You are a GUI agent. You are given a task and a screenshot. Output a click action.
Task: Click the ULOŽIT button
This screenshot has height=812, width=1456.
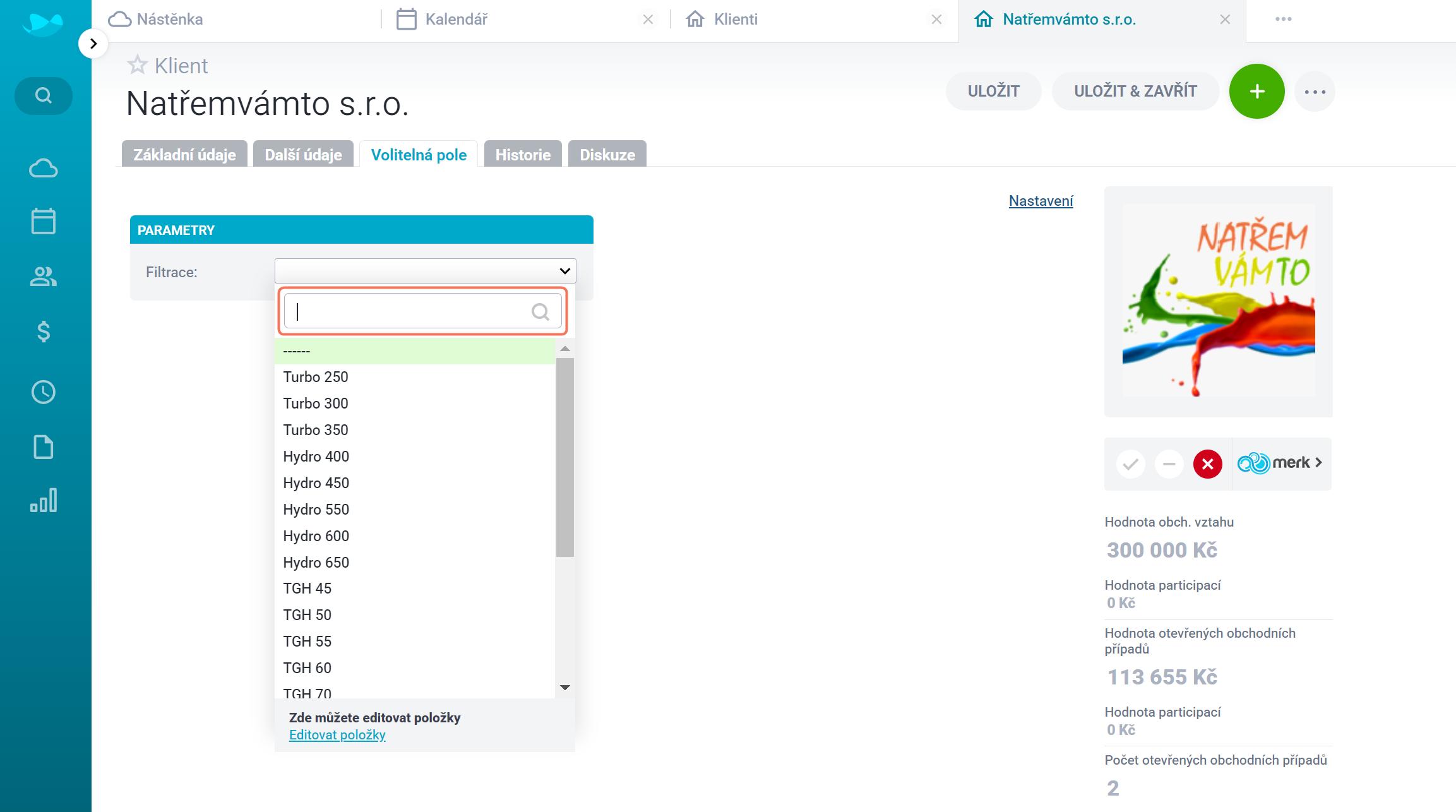[x=993, y=91]
